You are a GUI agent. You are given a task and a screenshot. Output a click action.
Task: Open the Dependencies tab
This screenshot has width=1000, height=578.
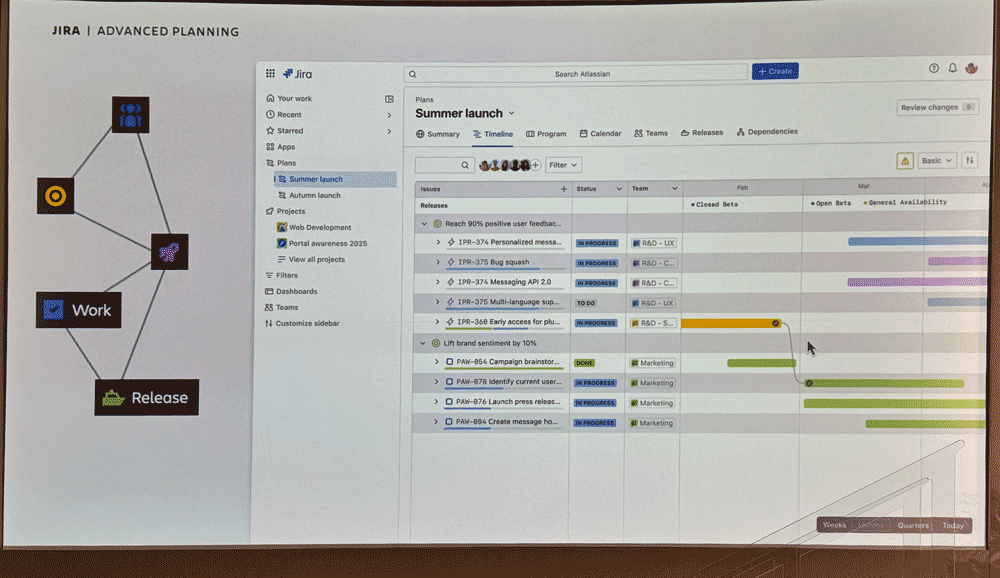click(x=767, y=132)
